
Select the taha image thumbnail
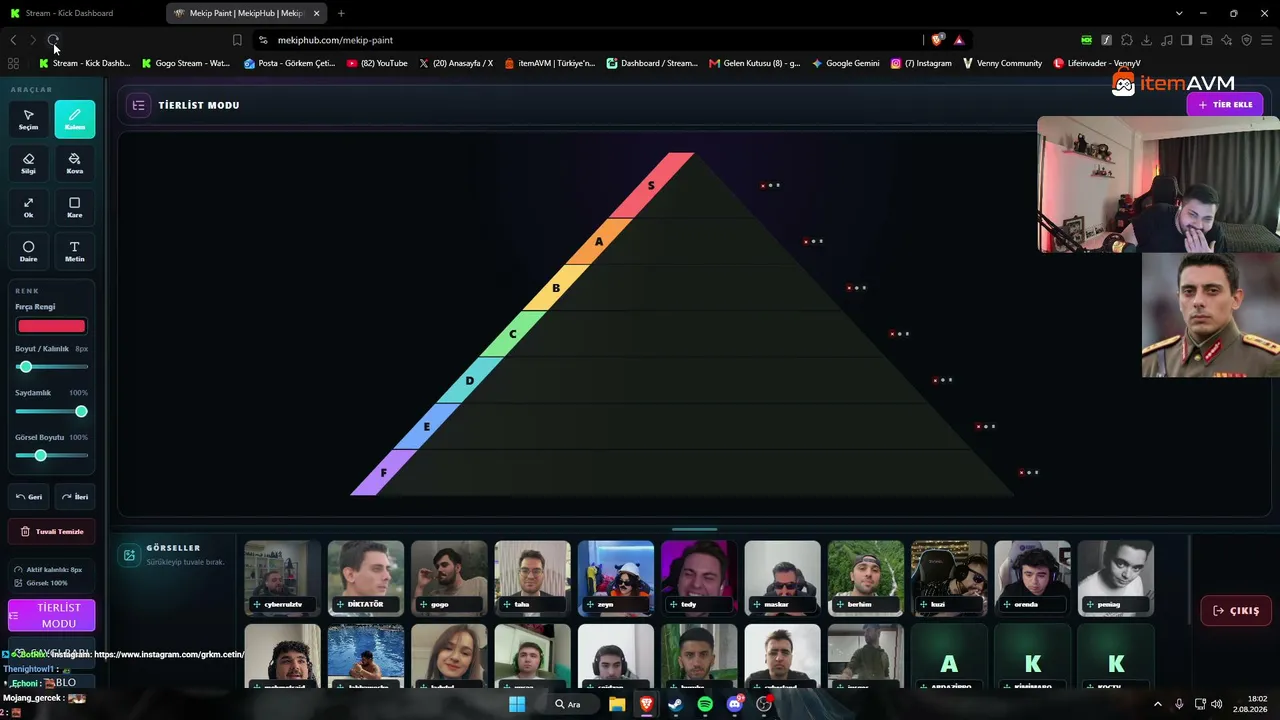tap(532, 578)
